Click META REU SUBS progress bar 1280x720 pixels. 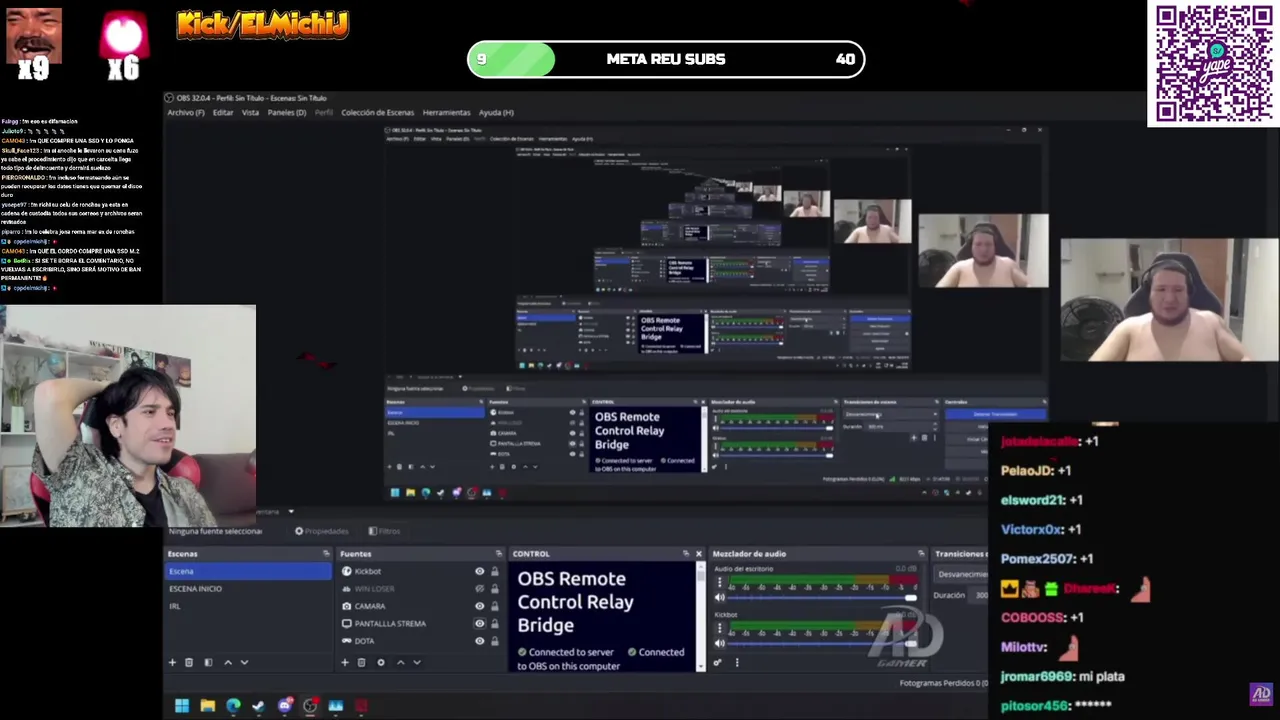tap(666, 59)
